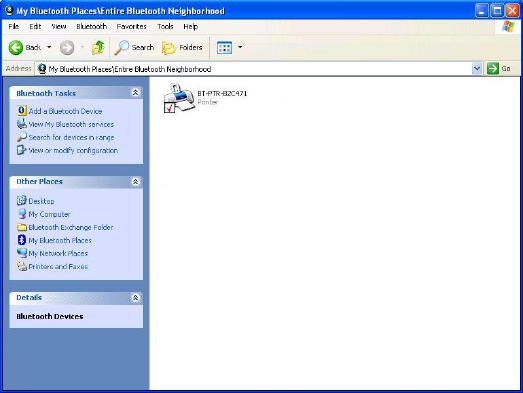Go to Desktop link

(x=41, y=201)
